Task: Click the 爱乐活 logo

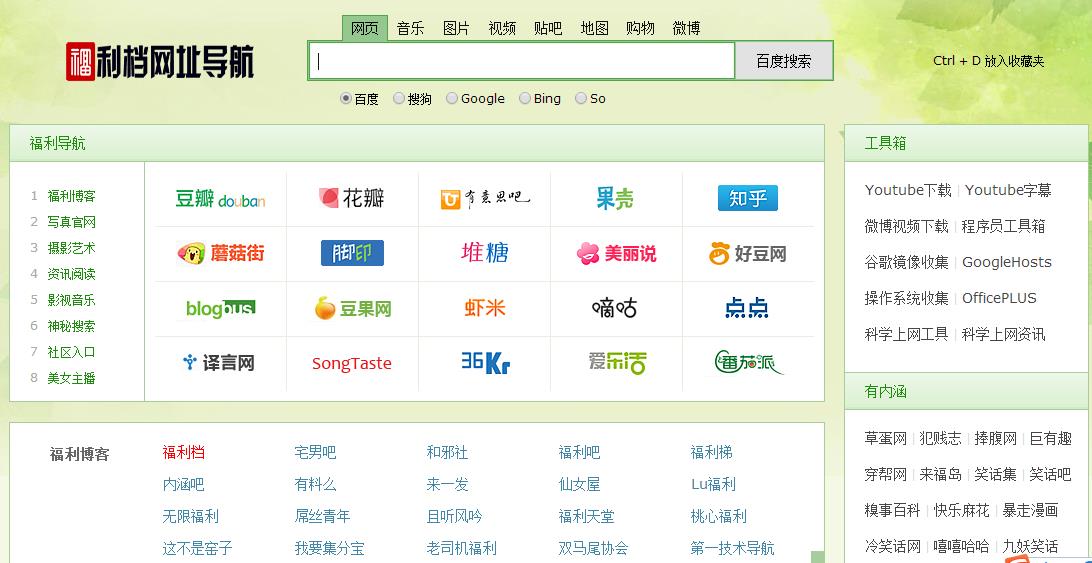Action: pyautogui.click(x=617, y=362)
